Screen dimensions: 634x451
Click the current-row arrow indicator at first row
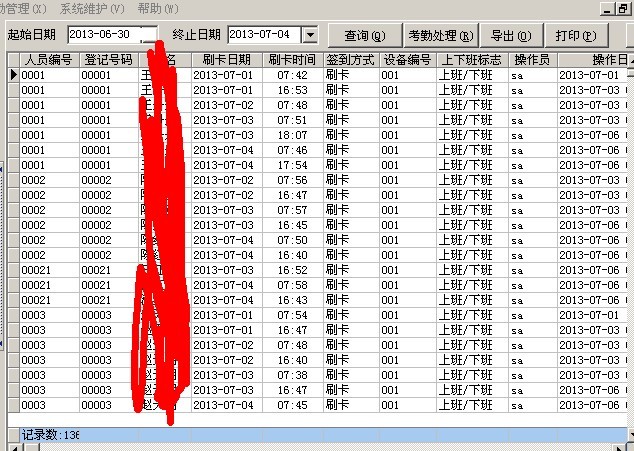(13, 75)
